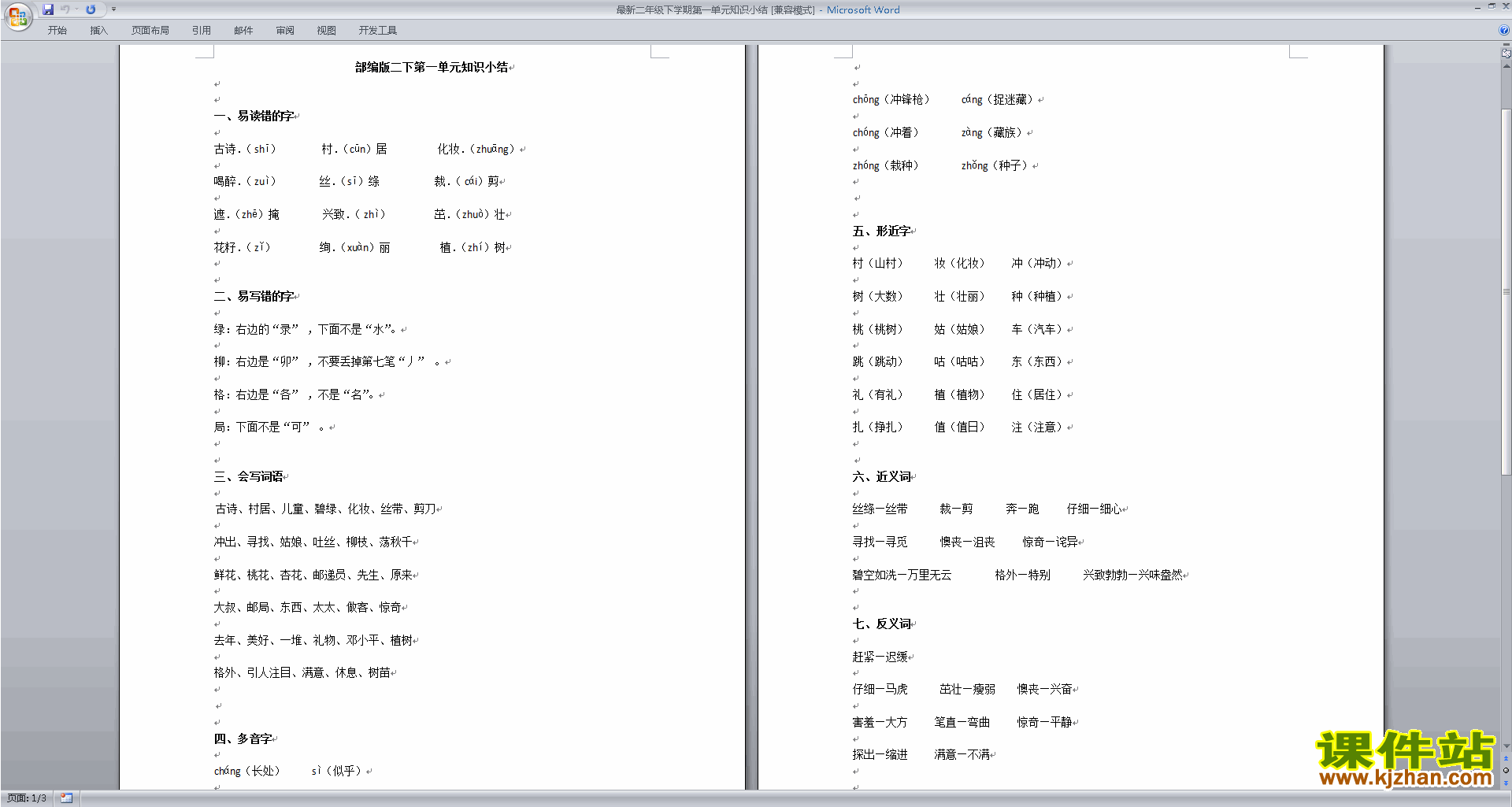Viewport: 1512px width, 807px height.
Task: Click the text 化妆 (zhuāng)
Action: (x=476, y=150)
